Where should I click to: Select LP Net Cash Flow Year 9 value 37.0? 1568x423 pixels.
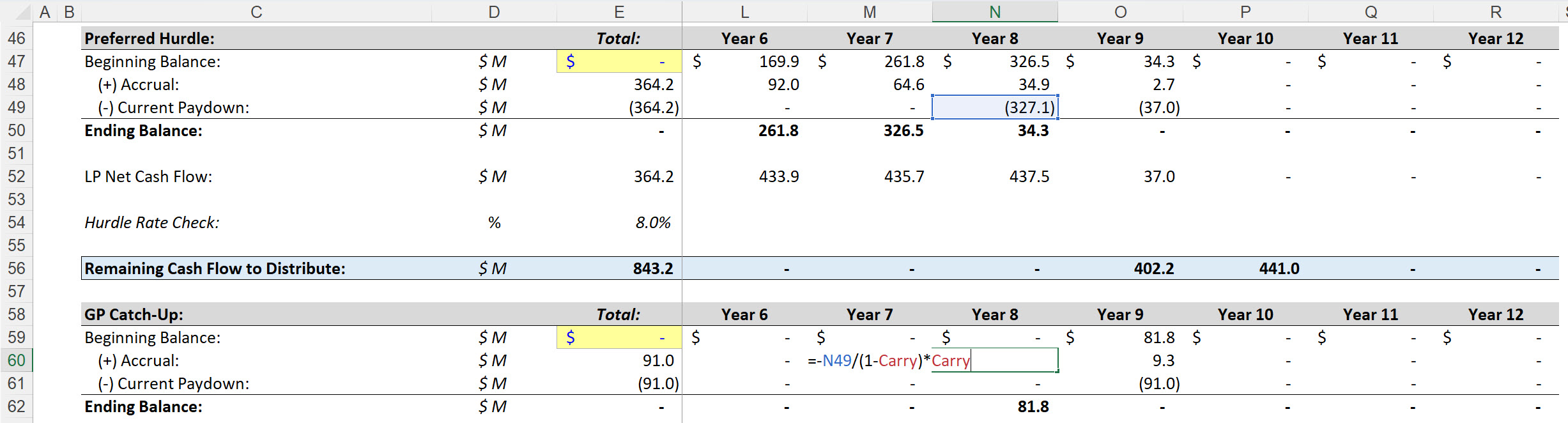point(1159,176)
